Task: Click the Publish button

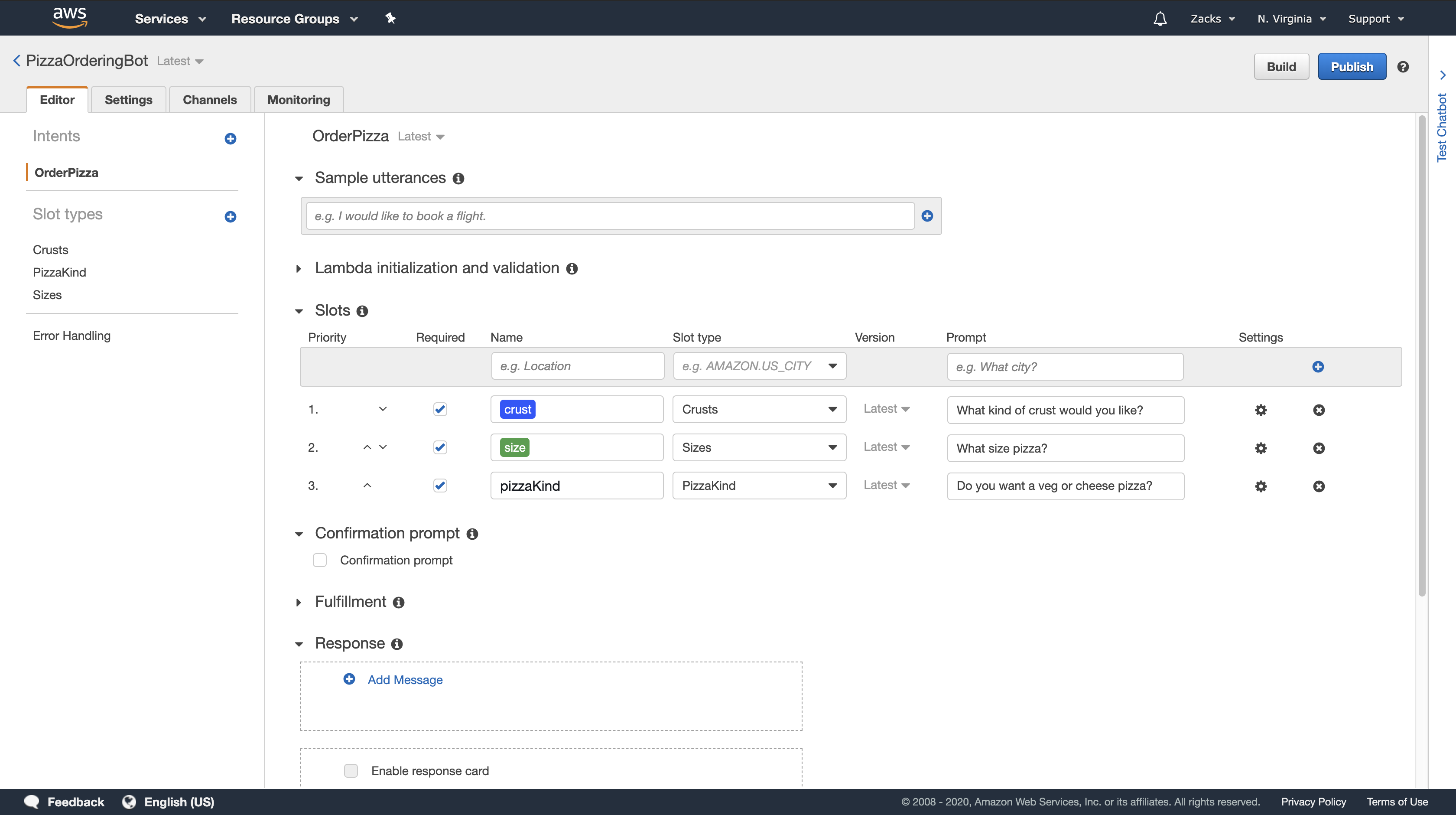Action: tap(1352, 67)
